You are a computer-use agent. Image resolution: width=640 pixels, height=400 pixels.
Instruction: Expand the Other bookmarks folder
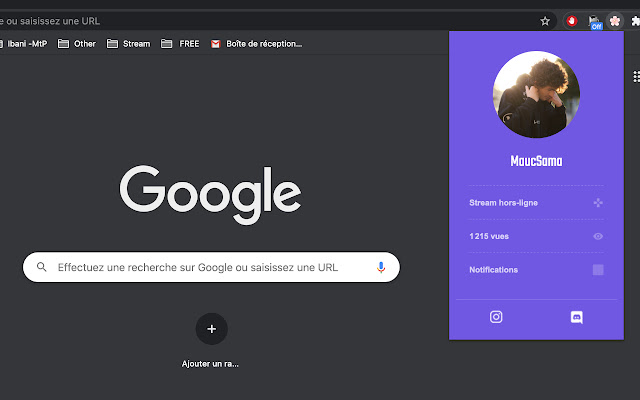(77, 44)
